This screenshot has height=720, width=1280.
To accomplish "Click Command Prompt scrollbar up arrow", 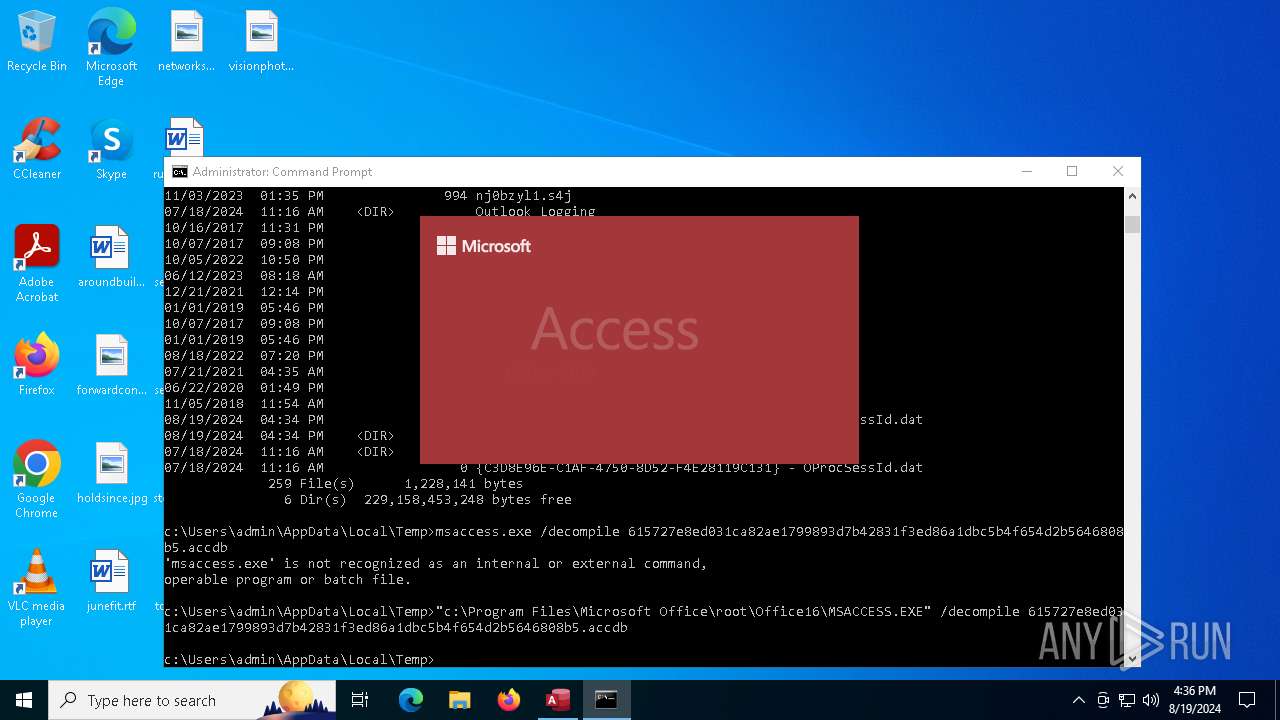I will (1132, 196).
